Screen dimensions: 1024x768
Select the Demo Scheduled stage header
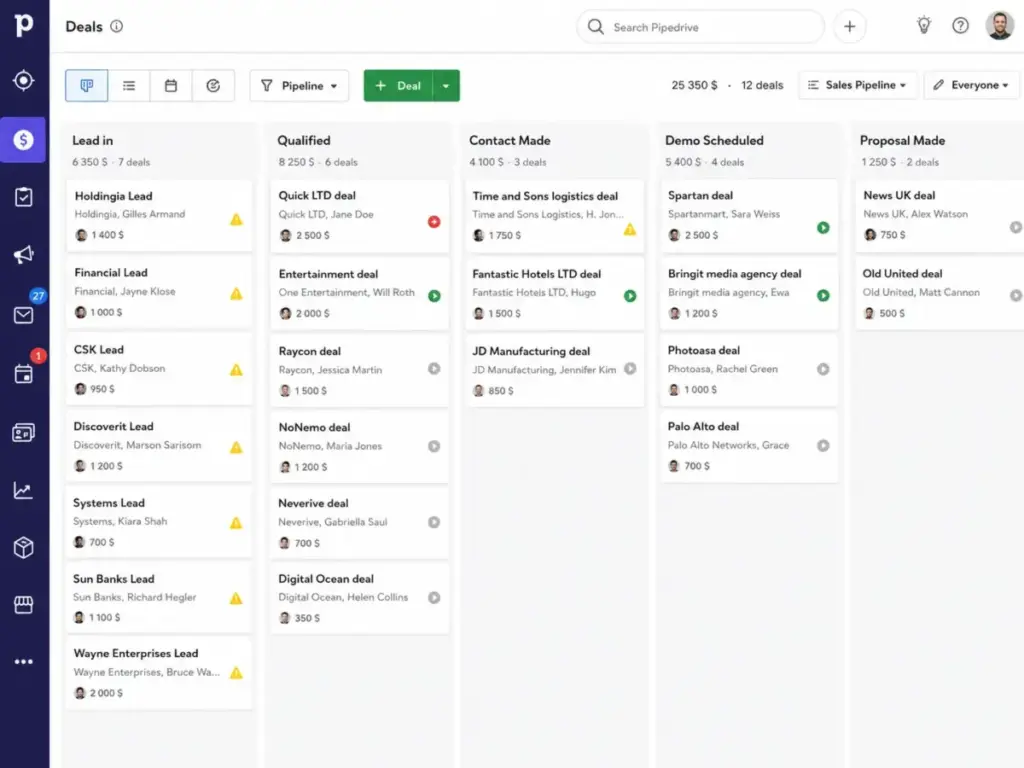[x=714, y=140]
